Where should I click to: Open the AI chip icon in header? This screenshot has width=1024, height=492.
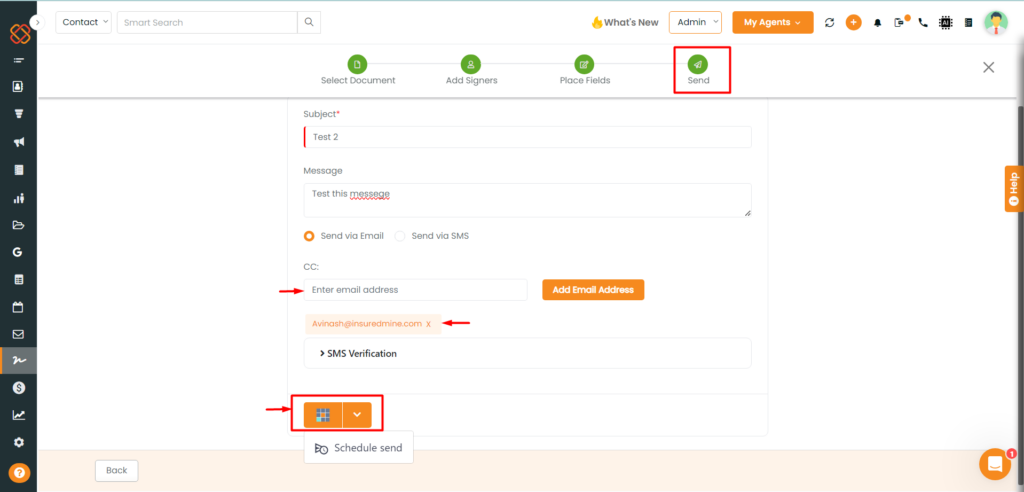[x=945, y=22]
